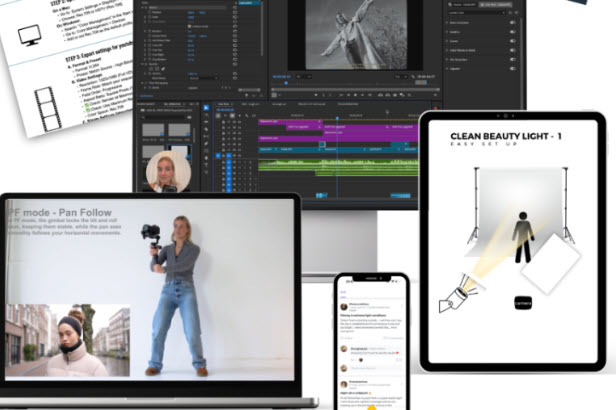Select first clip thumbnail in Project bin
The height and width of the screenshot is (410, 616).
pos(153,130)
